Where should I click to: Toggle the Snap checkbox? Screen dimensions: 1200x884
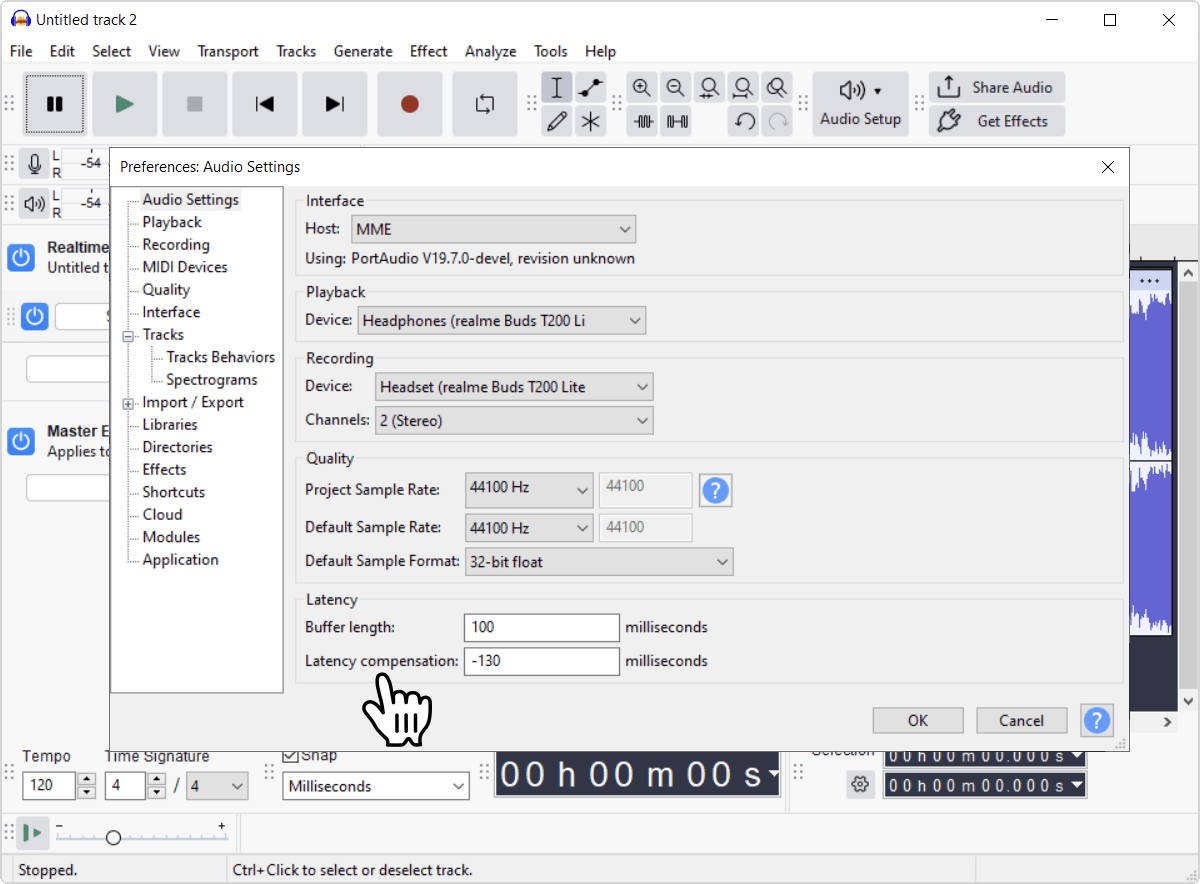(291, 756)
